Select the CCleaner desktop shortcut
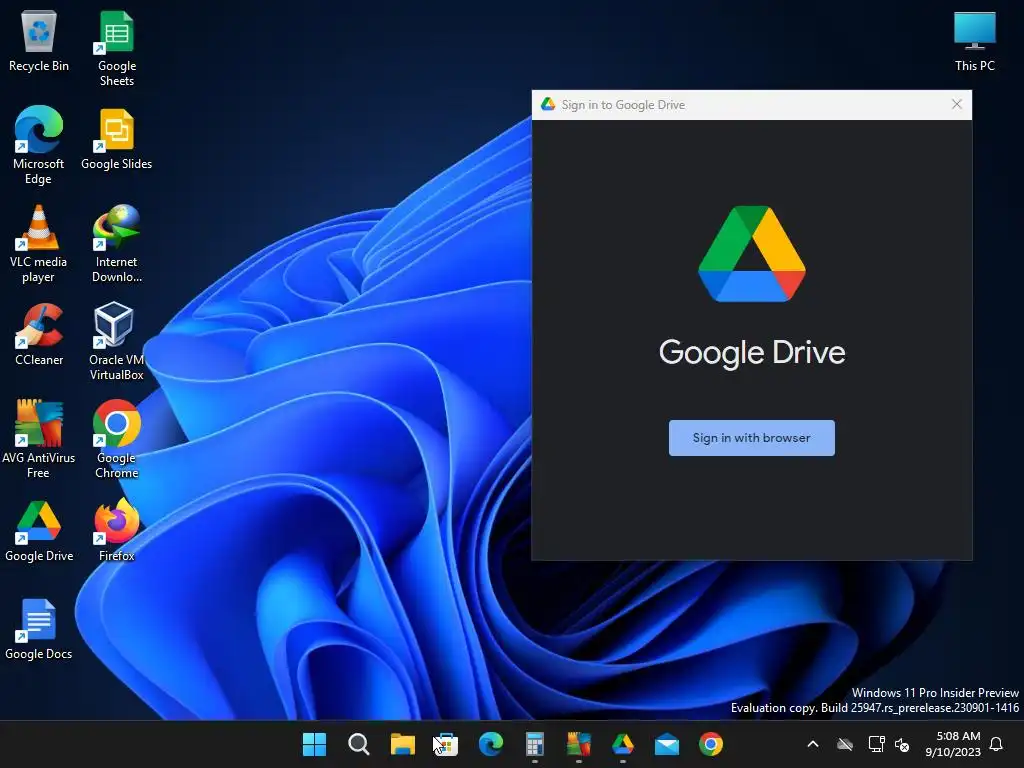Viewport: 1024px width, 768px height. click(x=39, y=334)
